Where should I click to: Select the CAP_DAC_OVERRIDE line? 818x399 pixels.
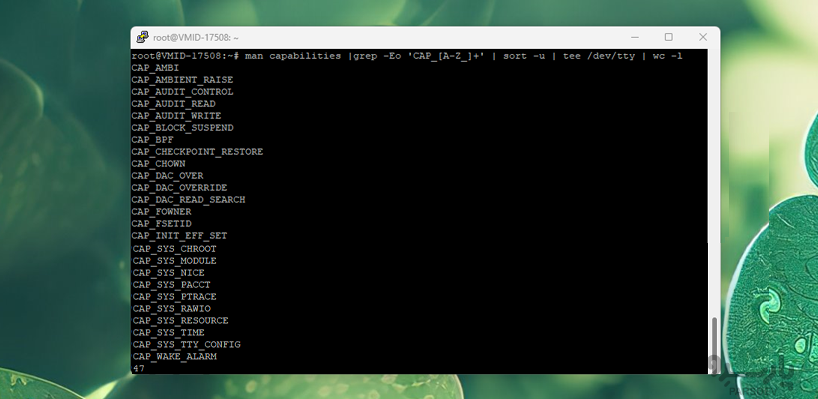click(x=179, y=188)
